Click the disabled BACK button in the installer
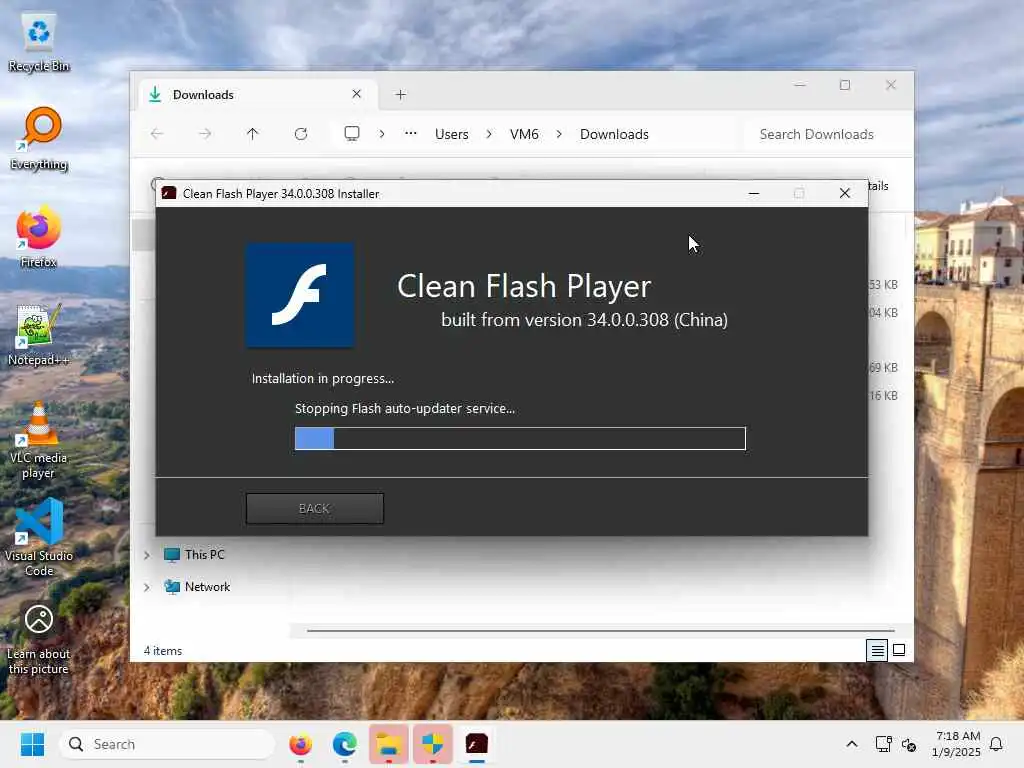 point(315,508)
